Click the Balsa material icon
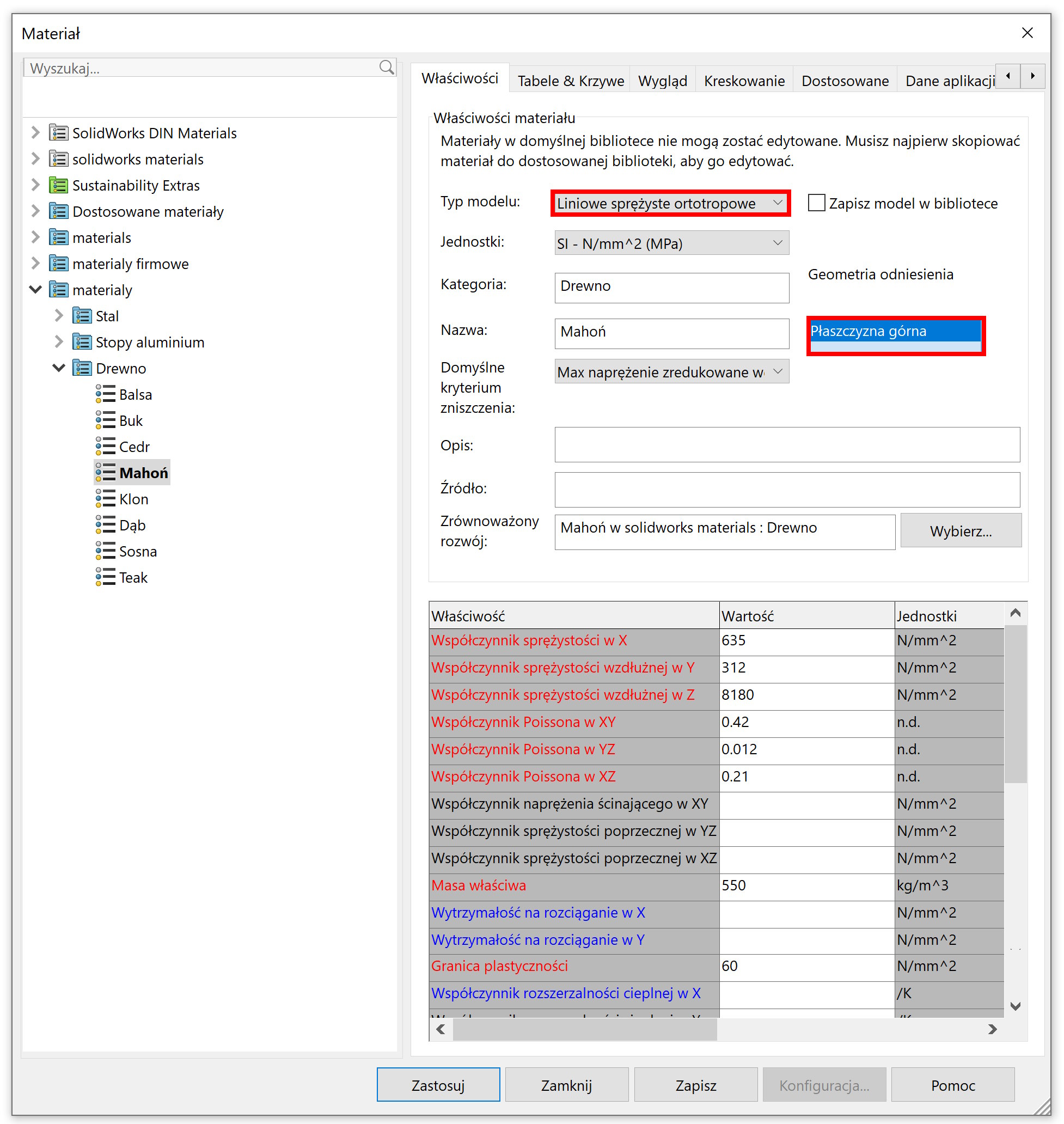 (105, 394)
